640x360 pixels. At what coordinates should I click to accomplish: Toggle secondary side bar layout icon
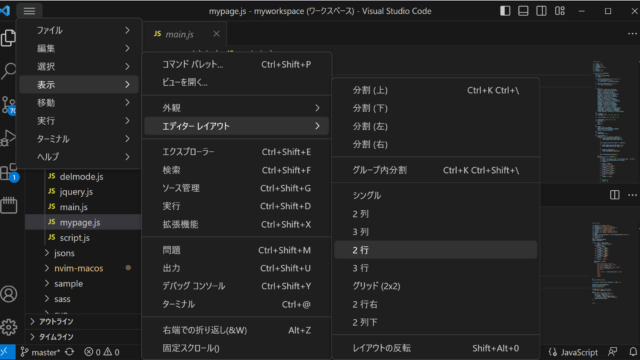point(541,11)
